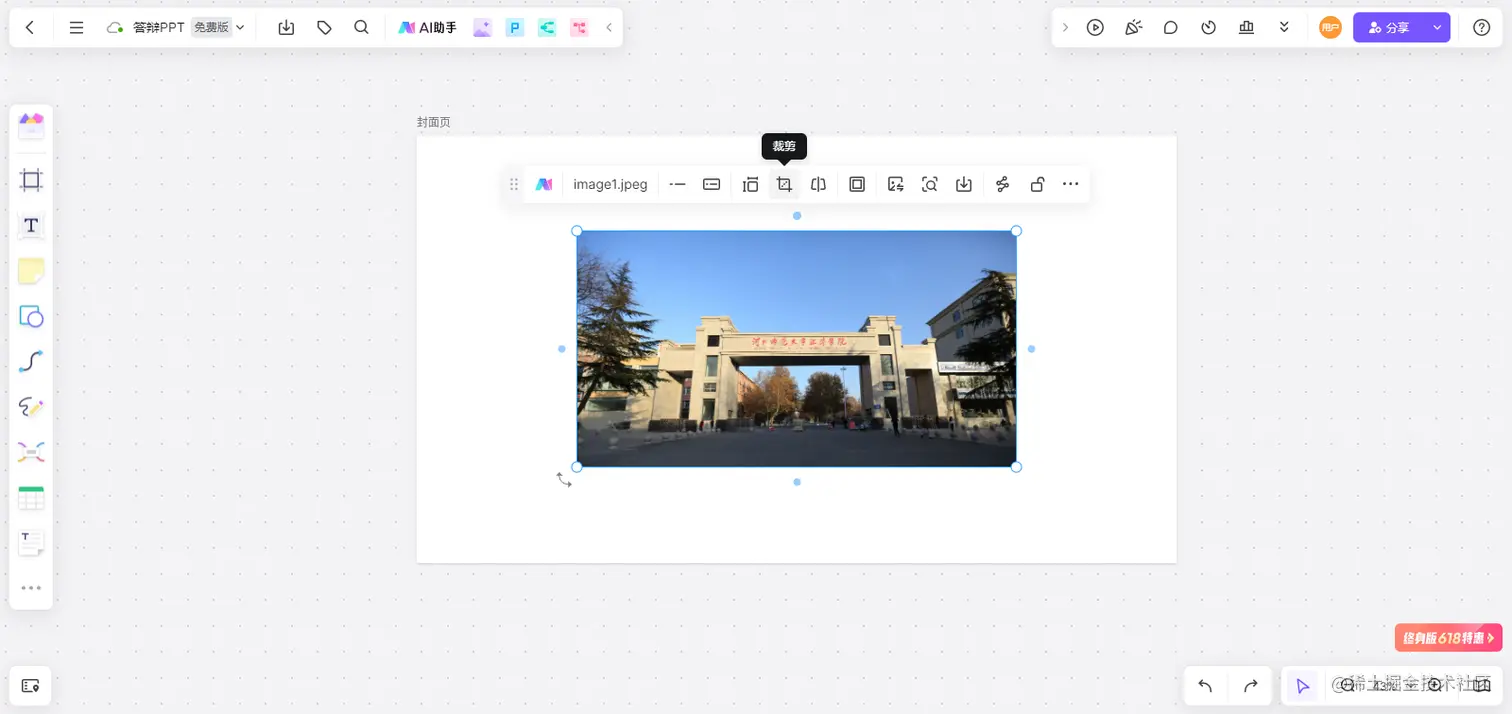Collapse the AI tools with the left chevron
Screen dimensions: 1512x714
tap(609, 28)
